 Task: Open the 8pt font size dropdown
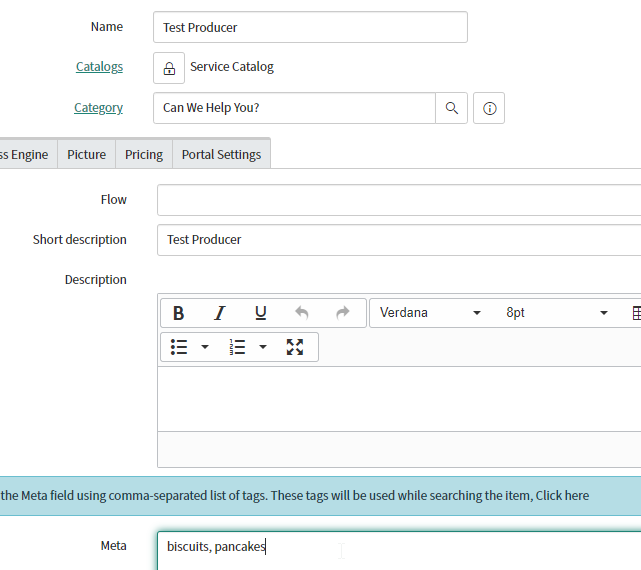(556, 313)
